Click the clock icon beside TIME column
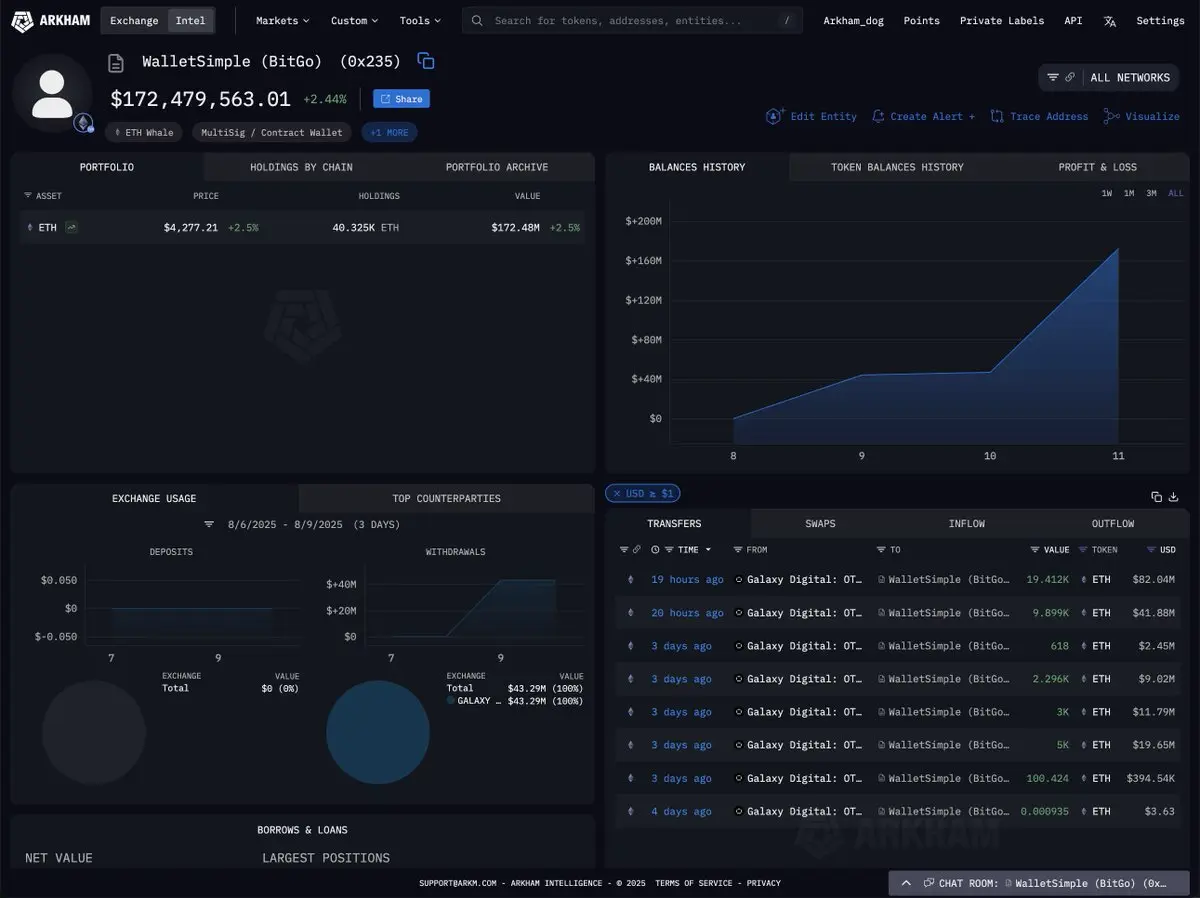The image size is (1200, 898). pos(655,550)
